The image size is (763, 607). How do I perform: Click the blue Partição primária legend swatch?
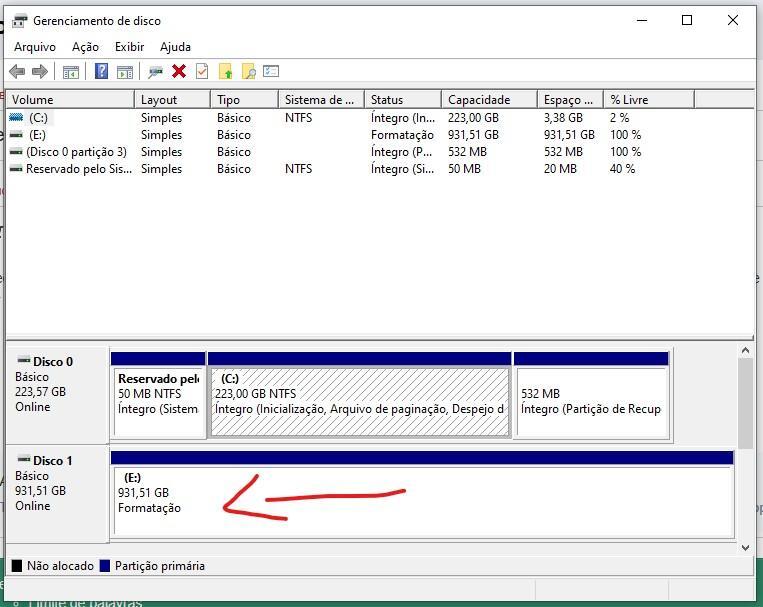[105, 566]
